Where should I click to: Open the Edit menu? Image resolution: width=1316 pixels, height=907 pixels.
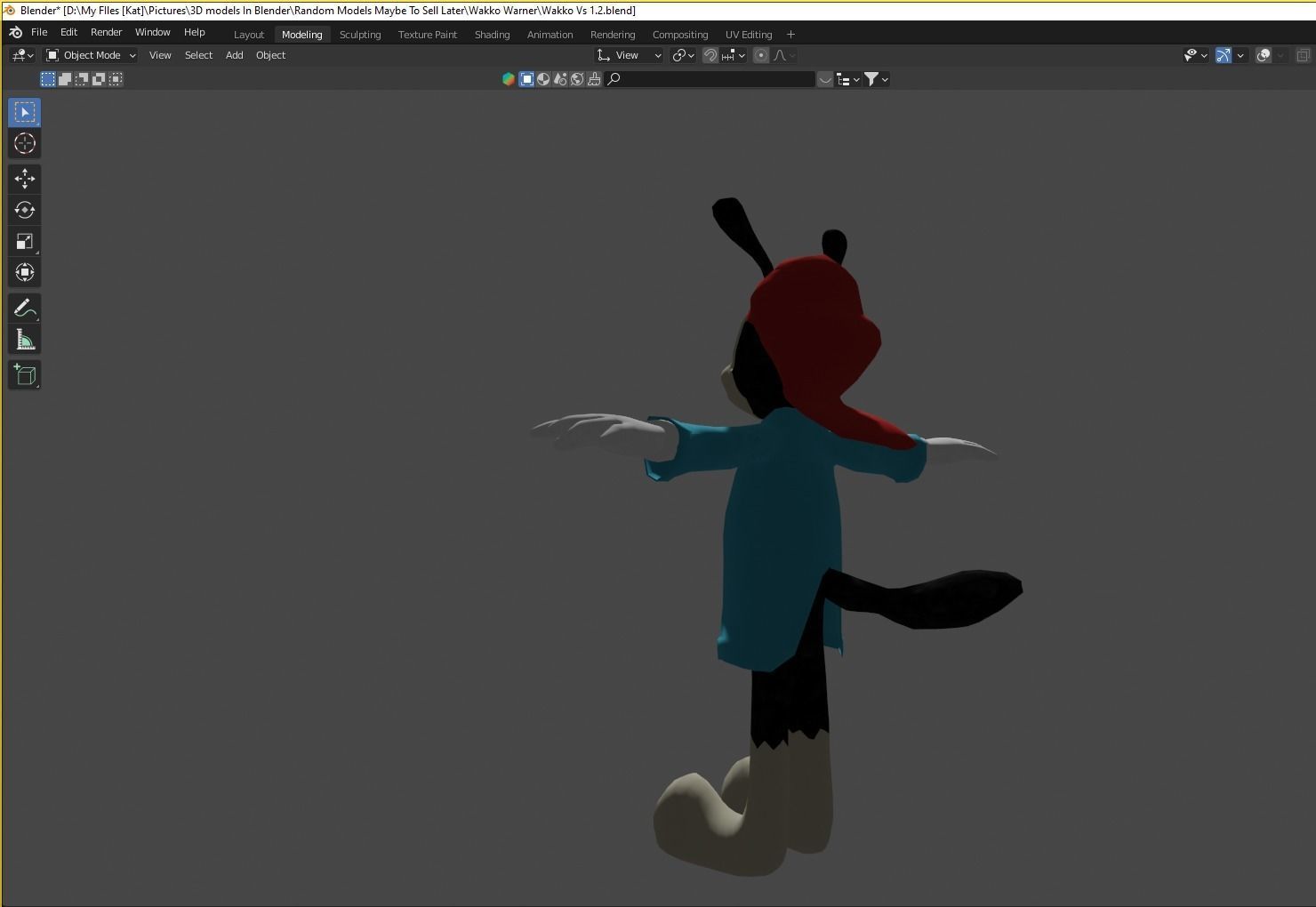[x=68, y=32]
